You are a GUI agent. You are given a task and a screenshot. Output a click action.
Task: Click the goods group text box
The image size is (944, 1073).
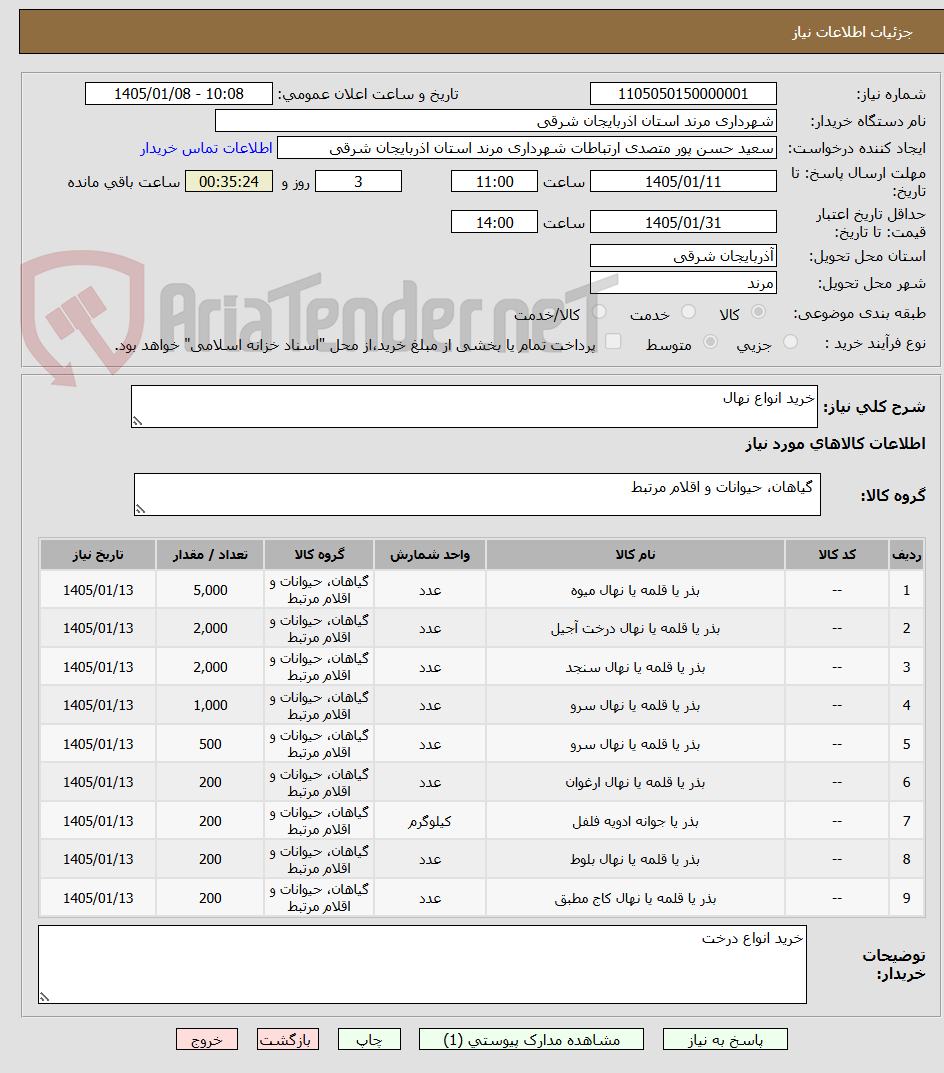477,494
